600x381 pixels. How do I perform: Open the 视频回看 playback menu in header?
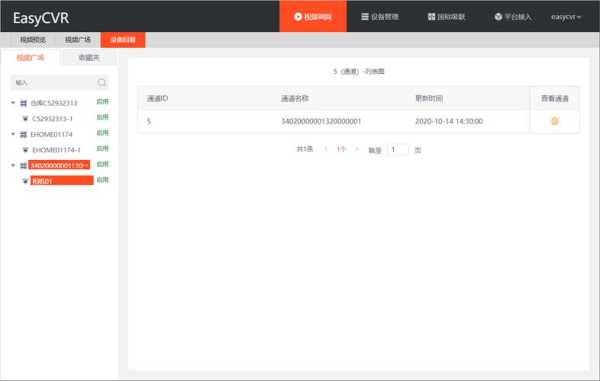point(313,17)
